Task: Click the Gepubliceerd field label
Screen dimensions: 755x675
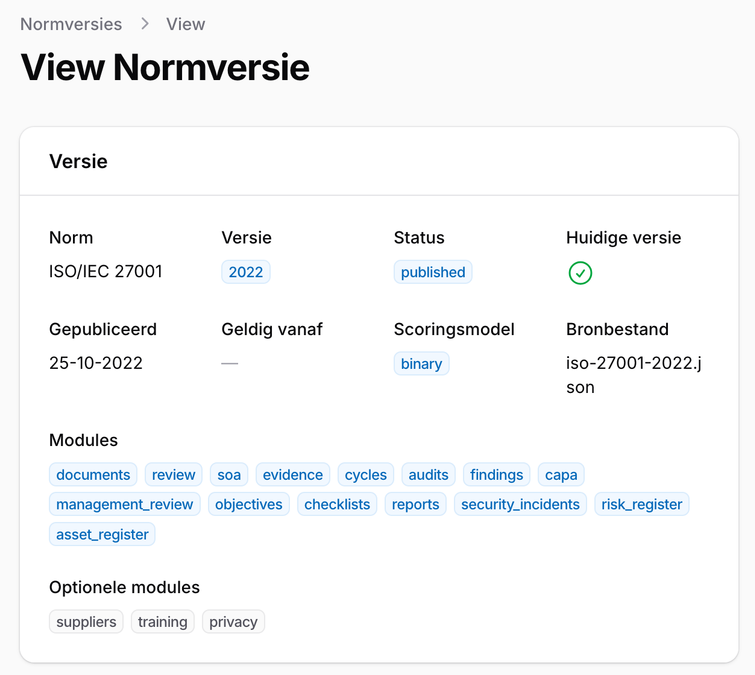Action: coord(103,329)
